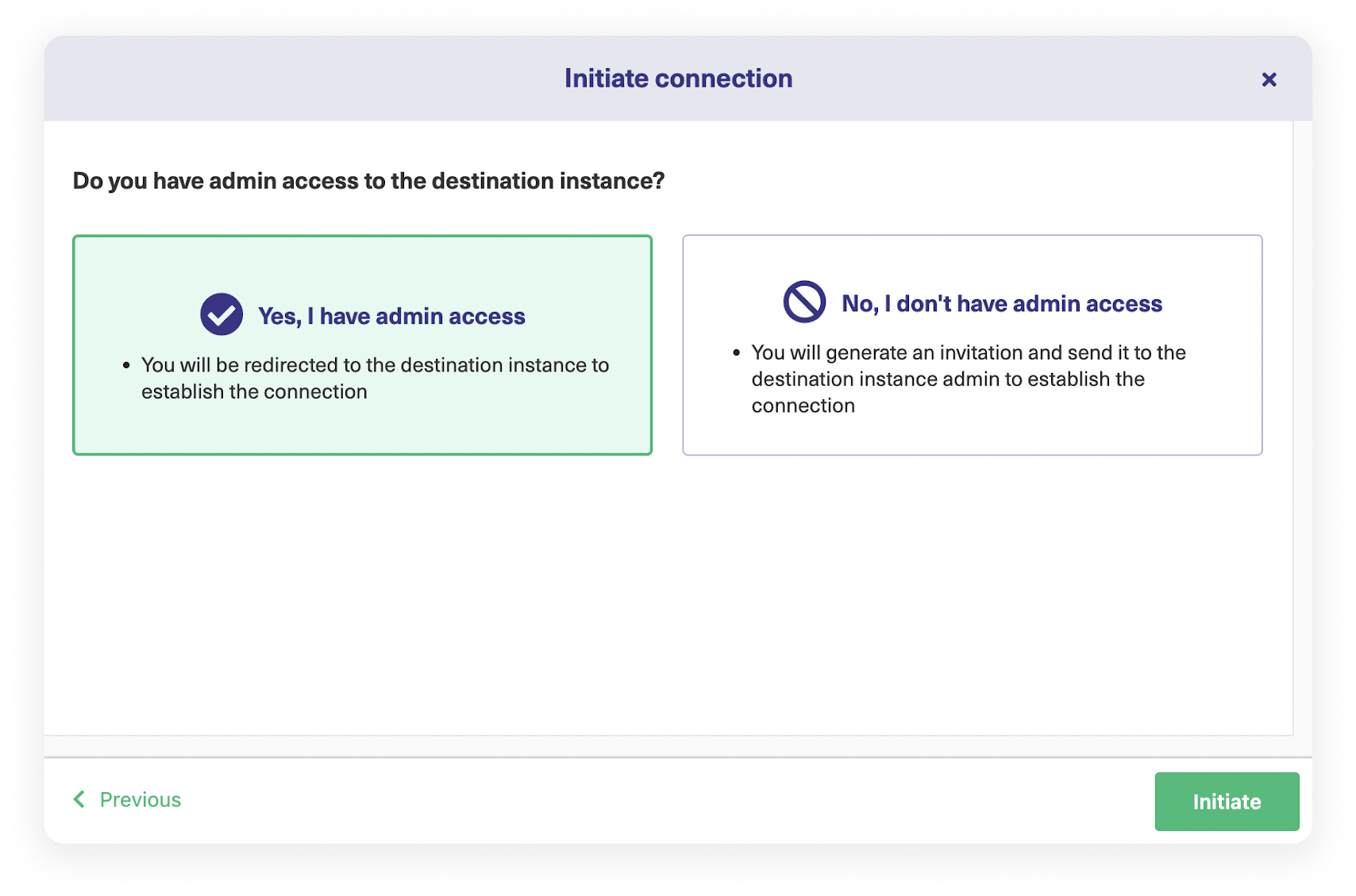Click the 'Initiate connection' title bar
Image resolution: width=1356 pixels, height=896 pixels.
(678, 78)
